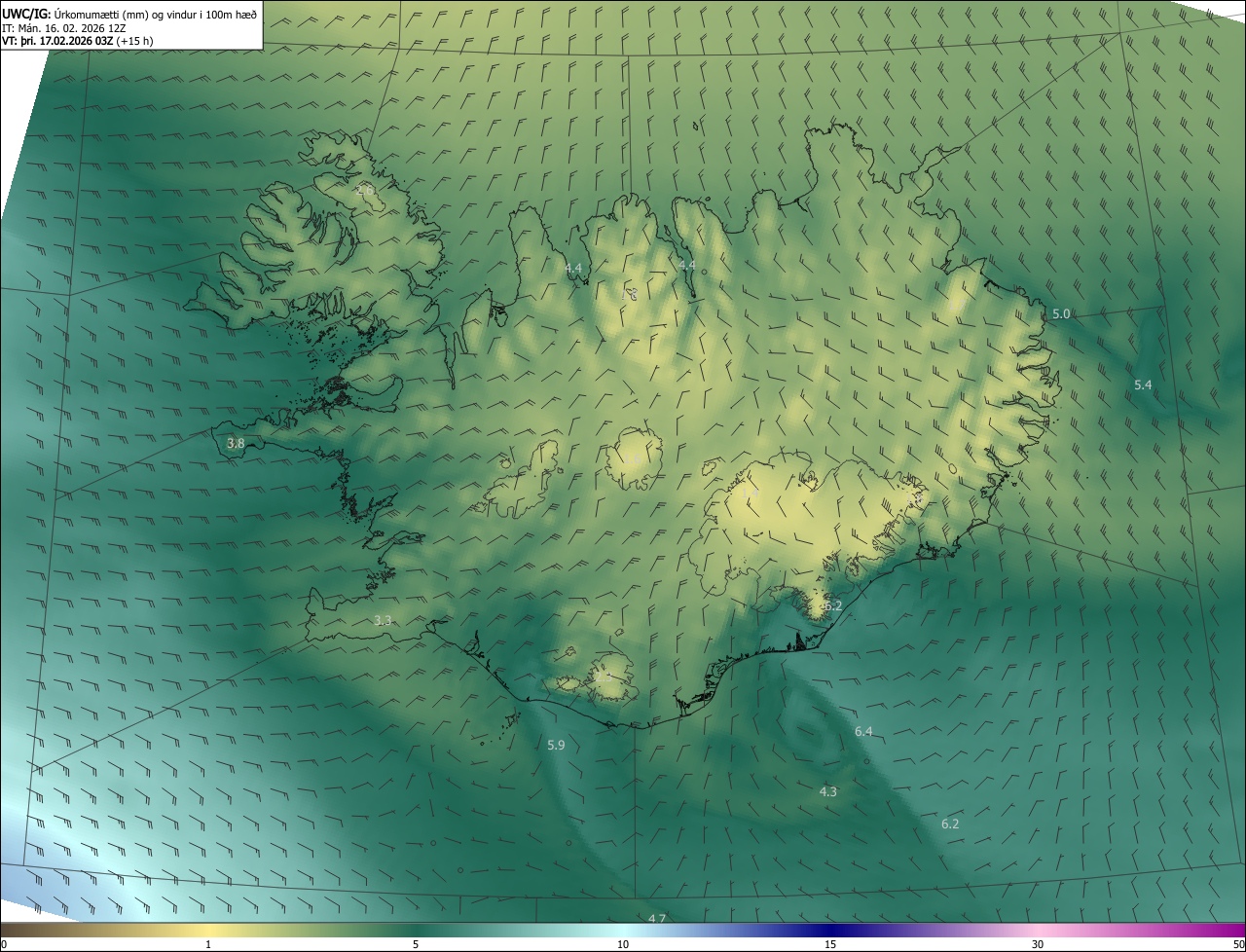Click the "4.7" value above the colour scale
The image size is (1246, 952).
(x=657, y=918)
